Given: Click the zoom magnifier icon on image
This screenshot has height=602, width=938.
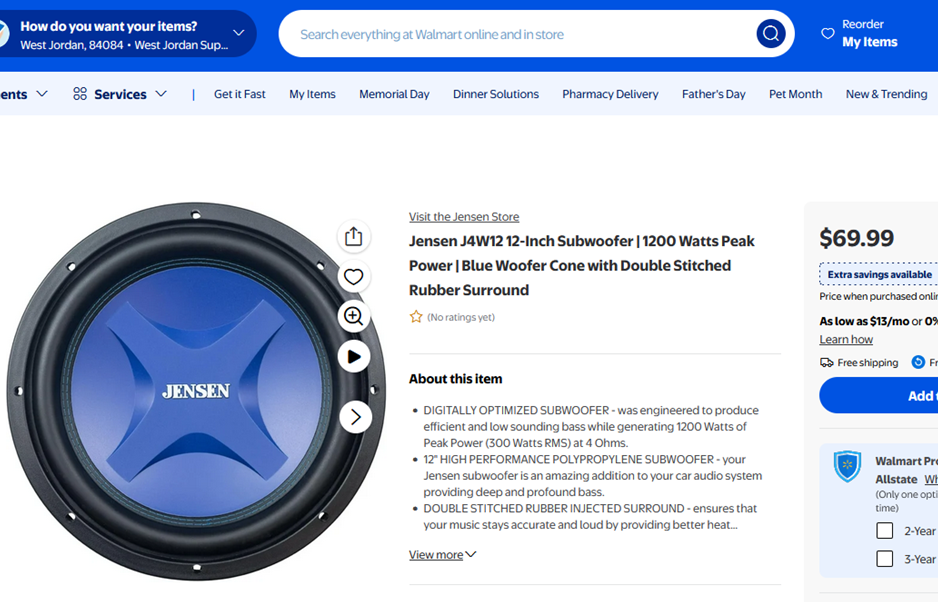Looking at the screenshot, I should point(353,316).
